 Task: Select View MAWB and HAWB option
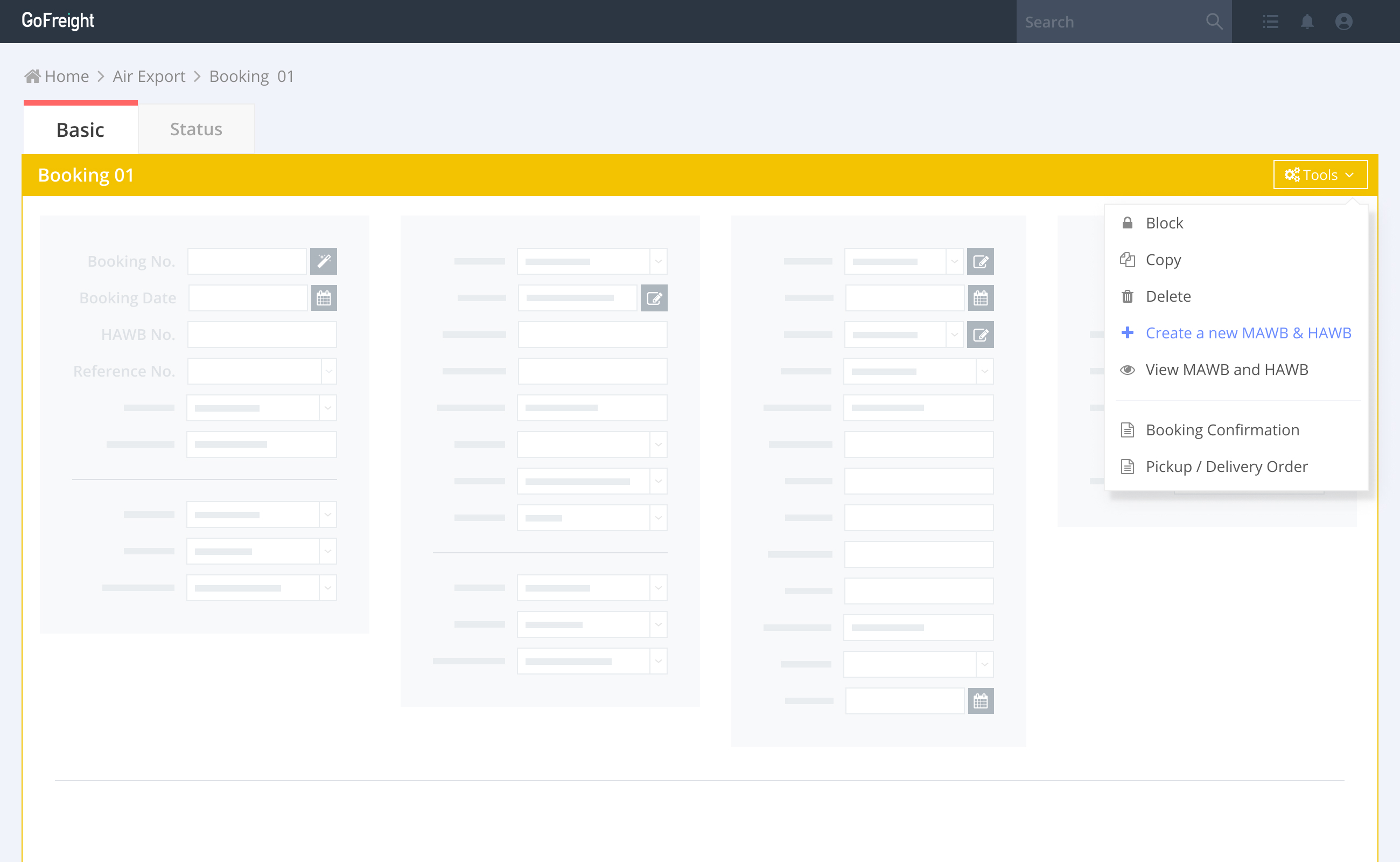tap(1226, 370)
